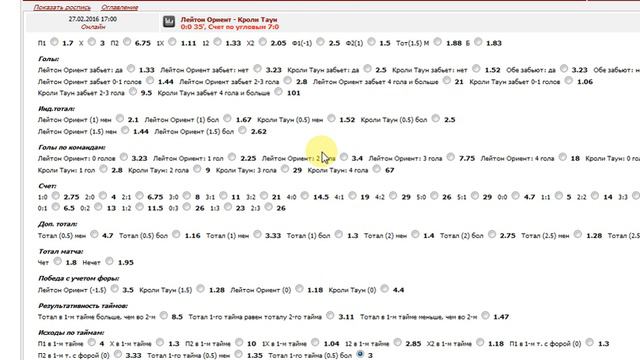This screenshot has height=360, width=640.
Task: Pick Лейтон Ориент забьет 2-3 гола 2.8
Action: click(x=288, y=80)
